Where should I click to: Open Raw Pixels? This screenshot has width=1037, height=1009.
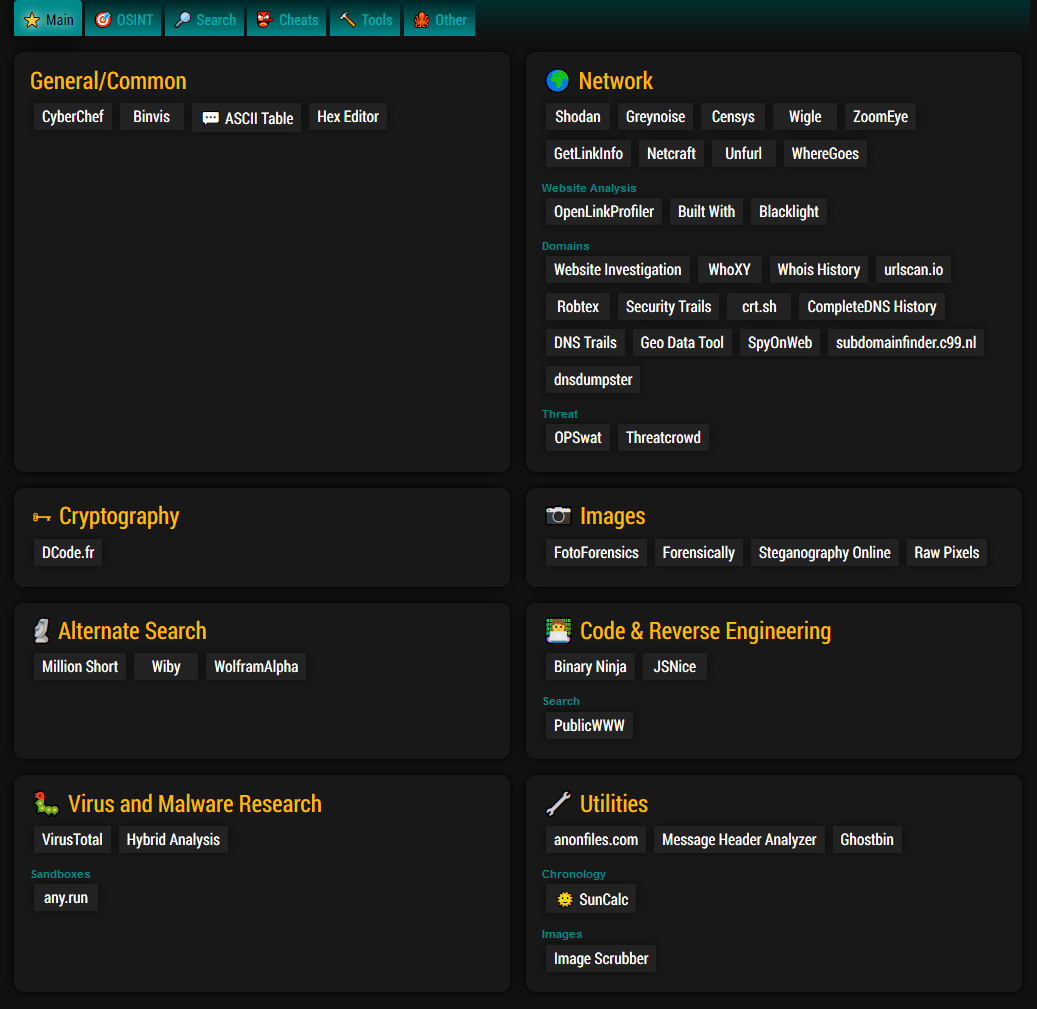[x=946, y=553]
